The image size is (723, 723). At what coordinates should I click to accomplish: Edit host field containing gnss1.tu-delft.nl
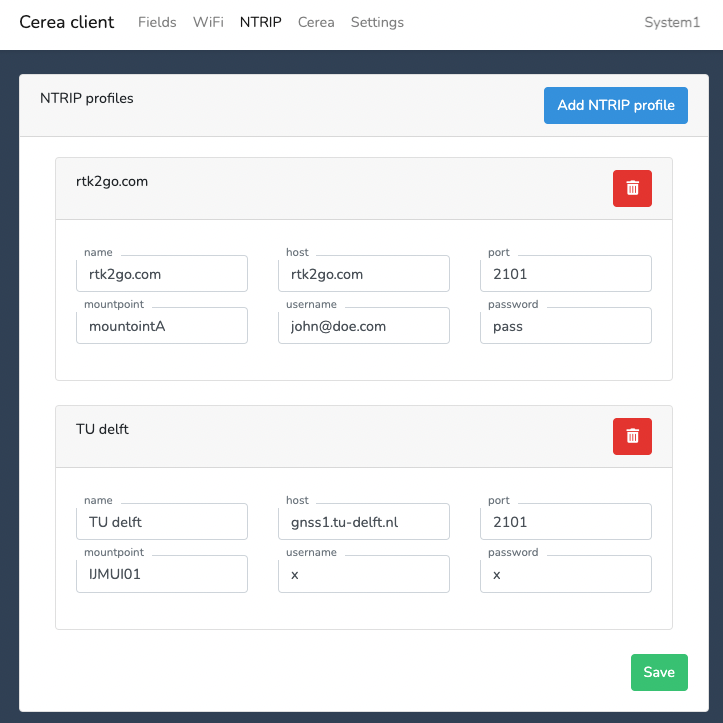tap(364, 522)
